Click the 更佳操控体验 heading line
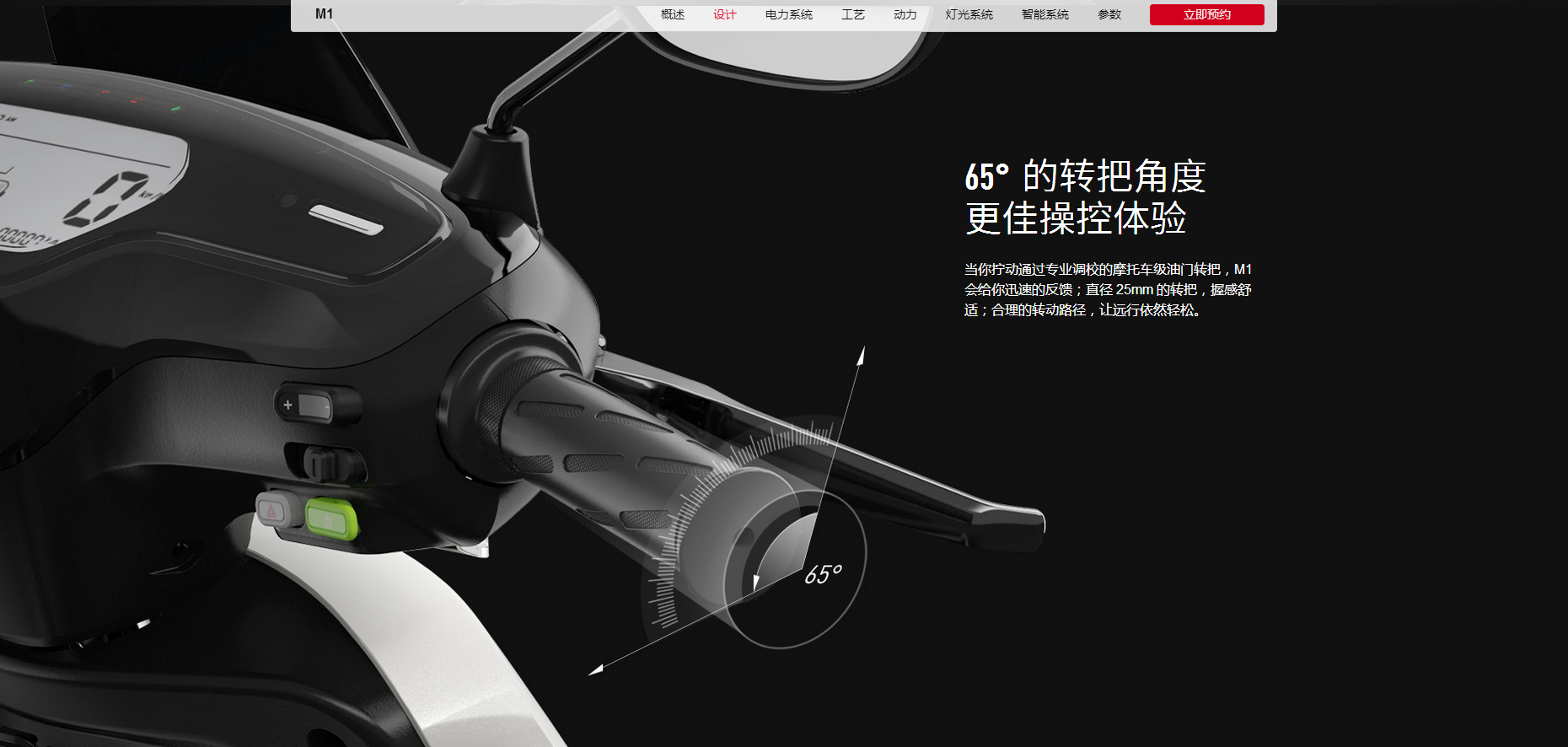 (x=1076, y=218)
